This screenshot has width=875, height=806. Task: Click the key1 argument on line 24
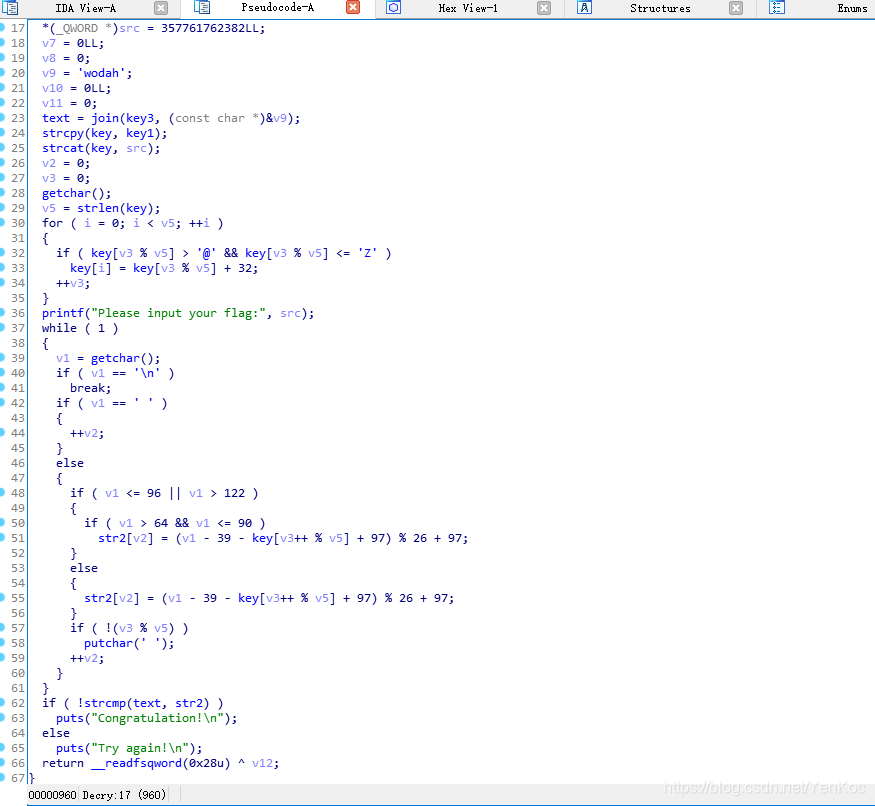coord(140,133)
